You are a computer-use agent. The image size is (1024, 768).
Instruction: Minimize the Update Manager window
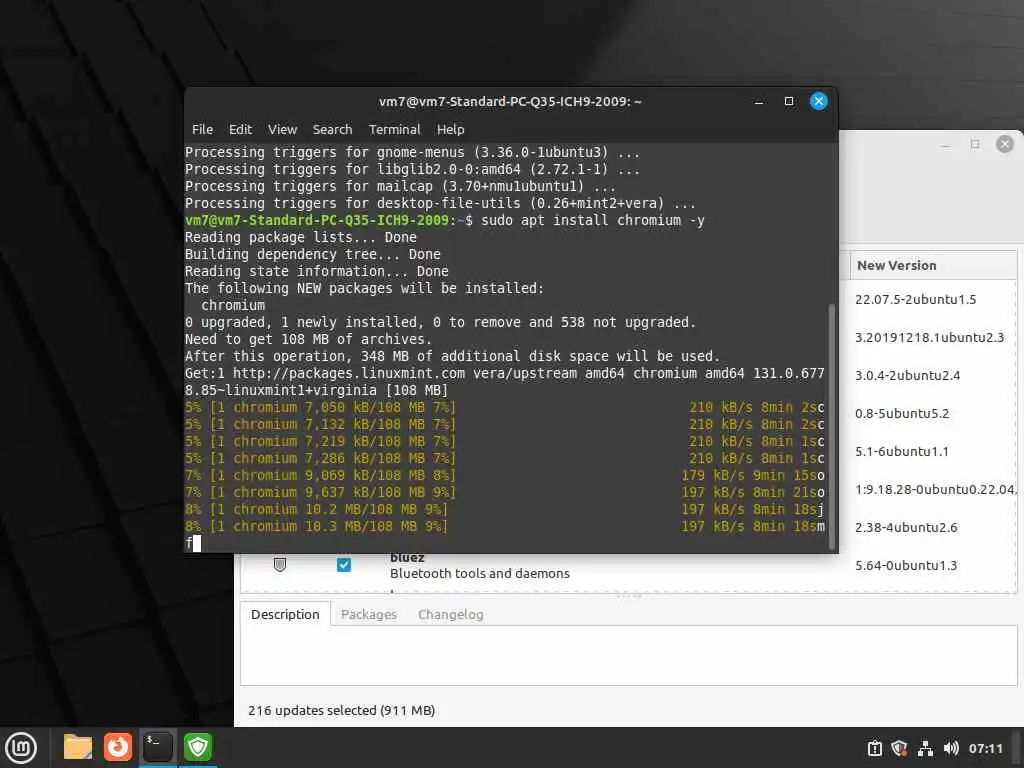(x=945, y=145)
